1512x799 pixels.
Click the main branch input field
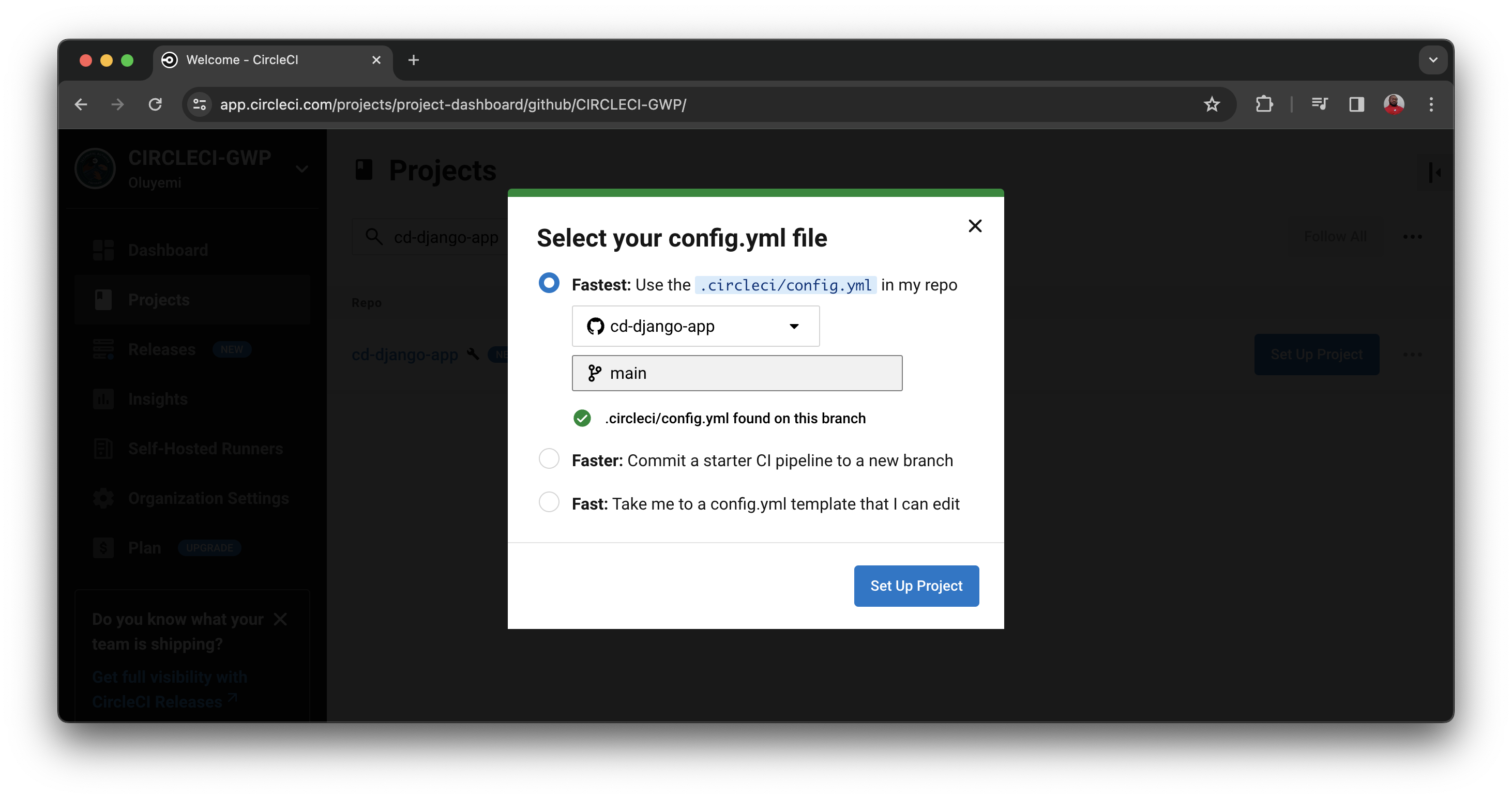click(737, 373)
